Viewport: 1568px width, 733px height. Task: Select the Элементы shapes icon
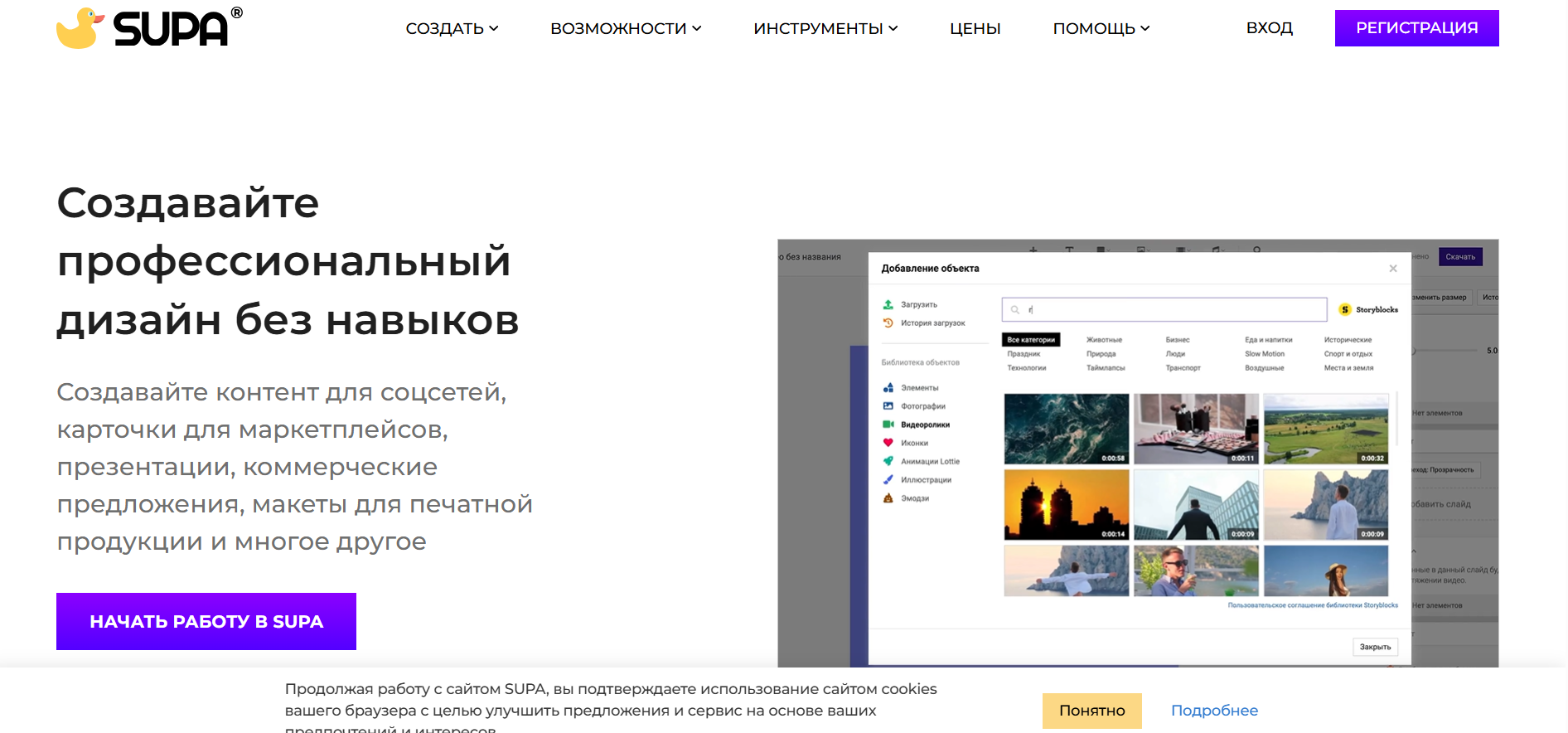click(888, 388)
